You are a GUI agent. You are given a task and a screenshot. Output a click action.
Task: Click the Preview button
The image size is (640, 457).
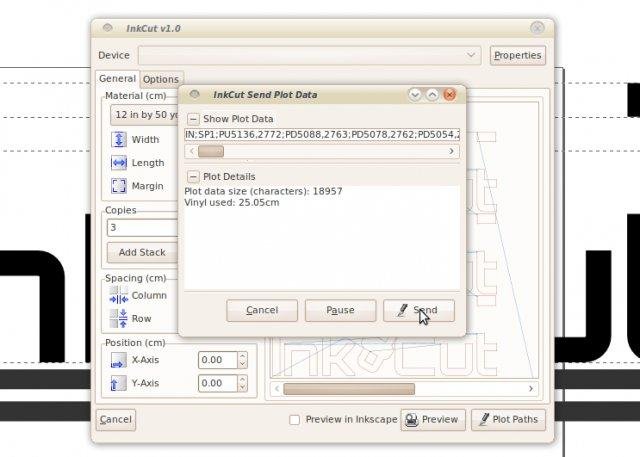(433, 419)
